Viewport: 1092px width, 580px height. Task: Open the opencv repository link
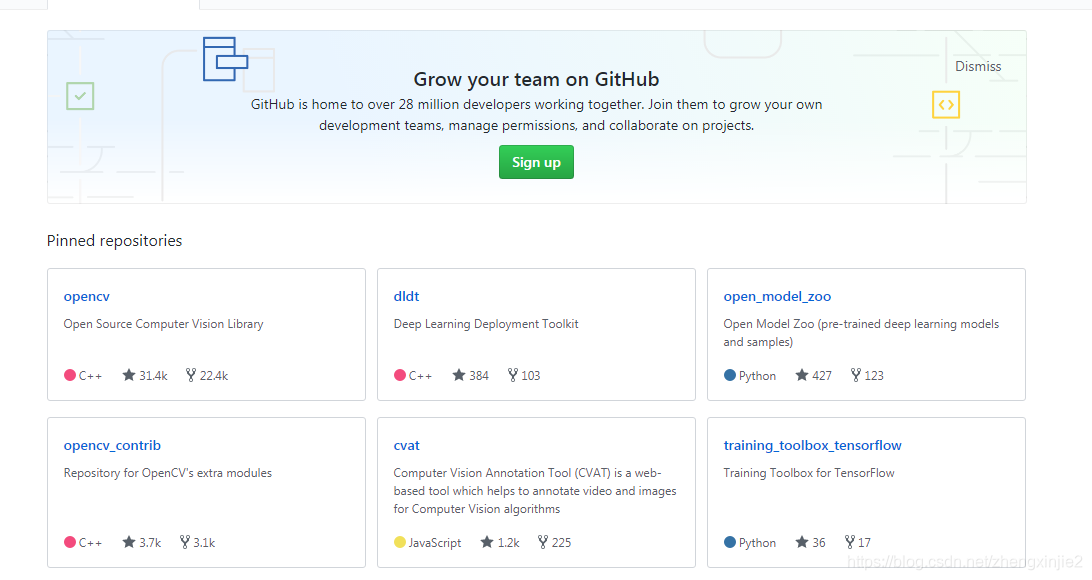[x=86, y=297]
